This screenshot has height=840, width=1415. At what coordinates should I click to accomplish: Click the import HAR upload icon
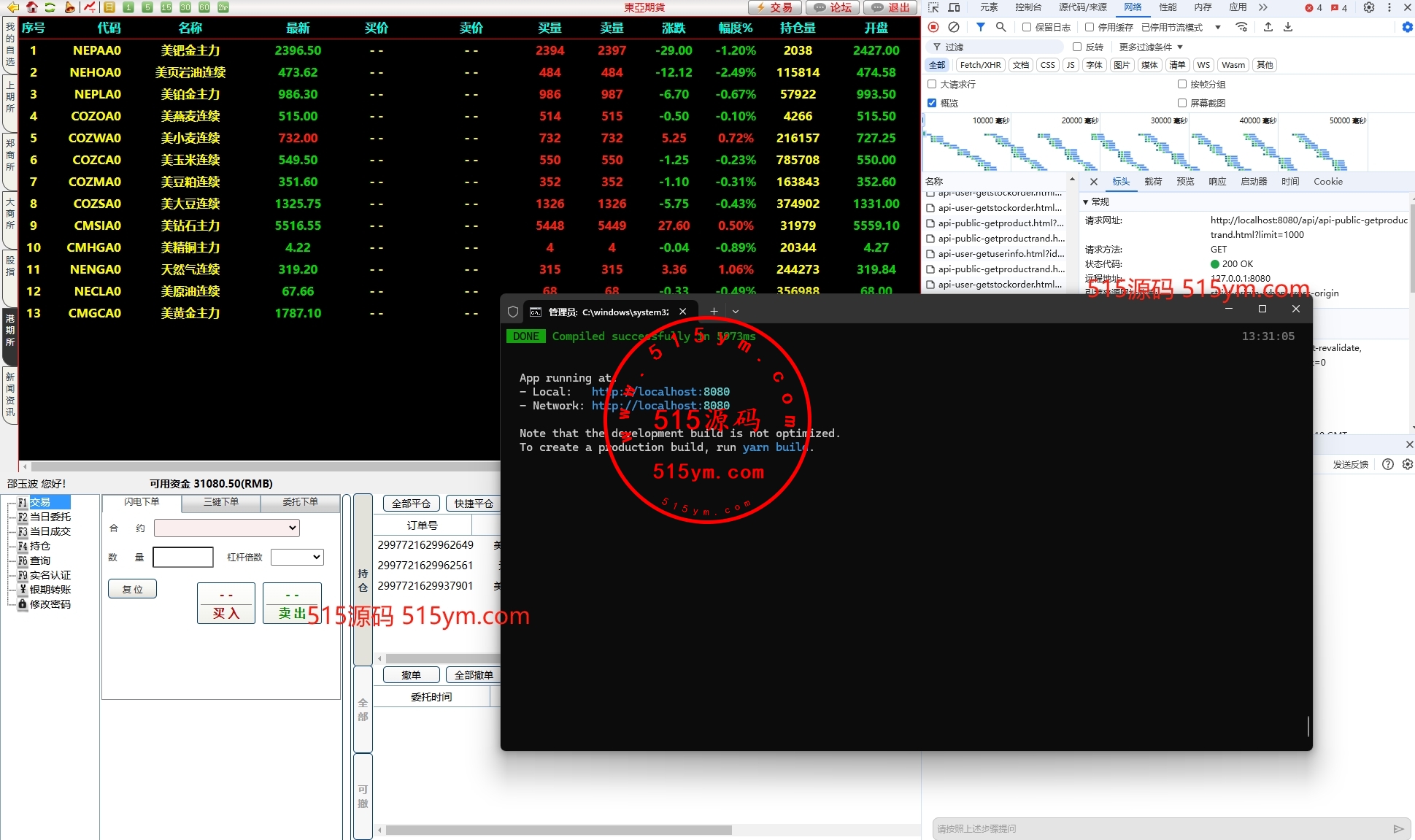click(x=1268, y=27)
